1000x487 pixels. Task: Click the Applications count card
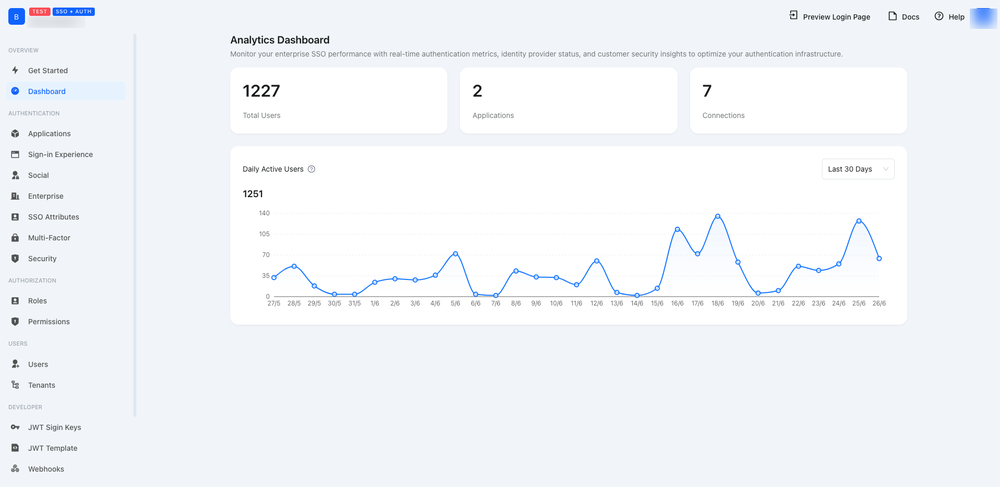[x=568, y=101]
